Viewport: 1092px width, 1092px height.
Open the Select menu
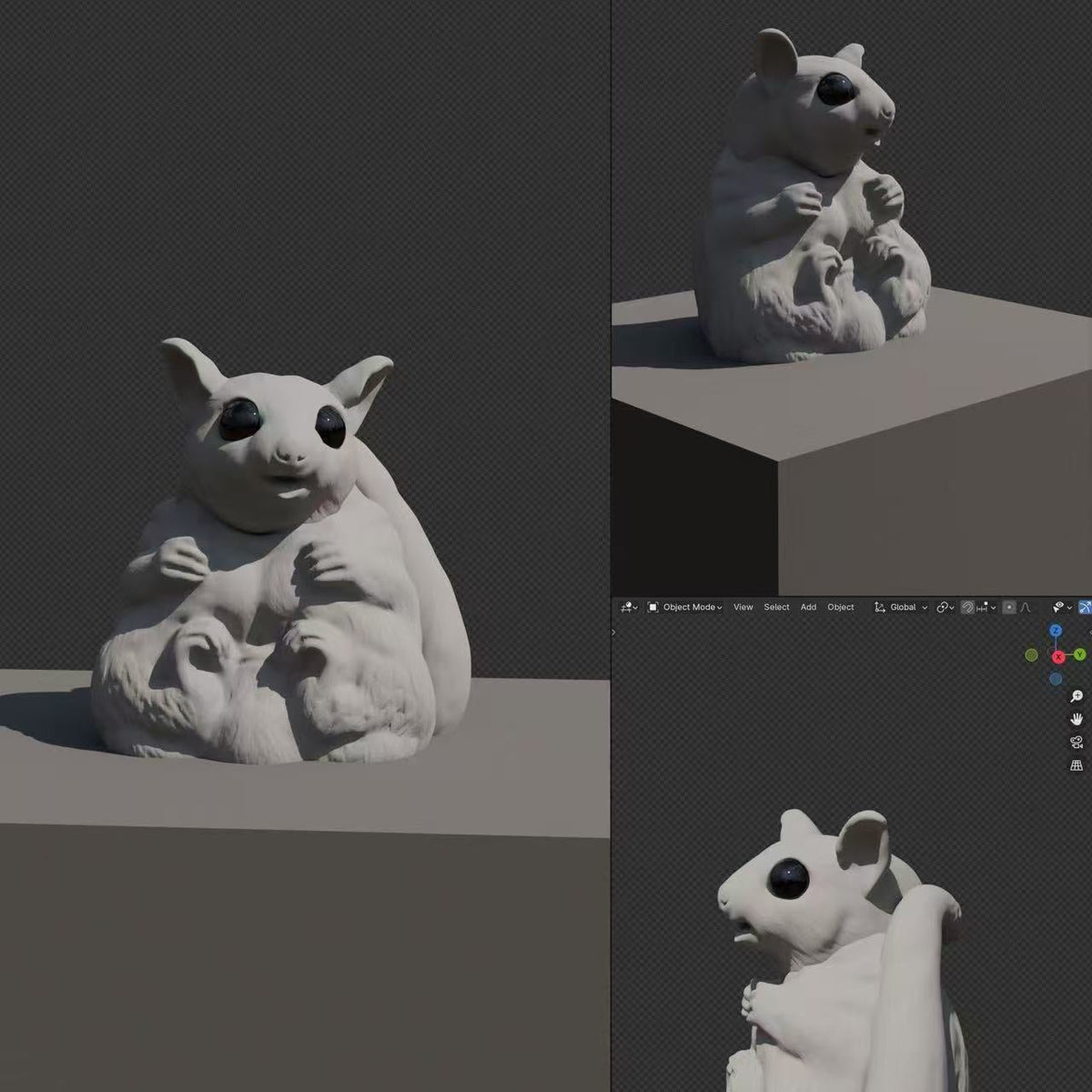[x=776, y=607]
